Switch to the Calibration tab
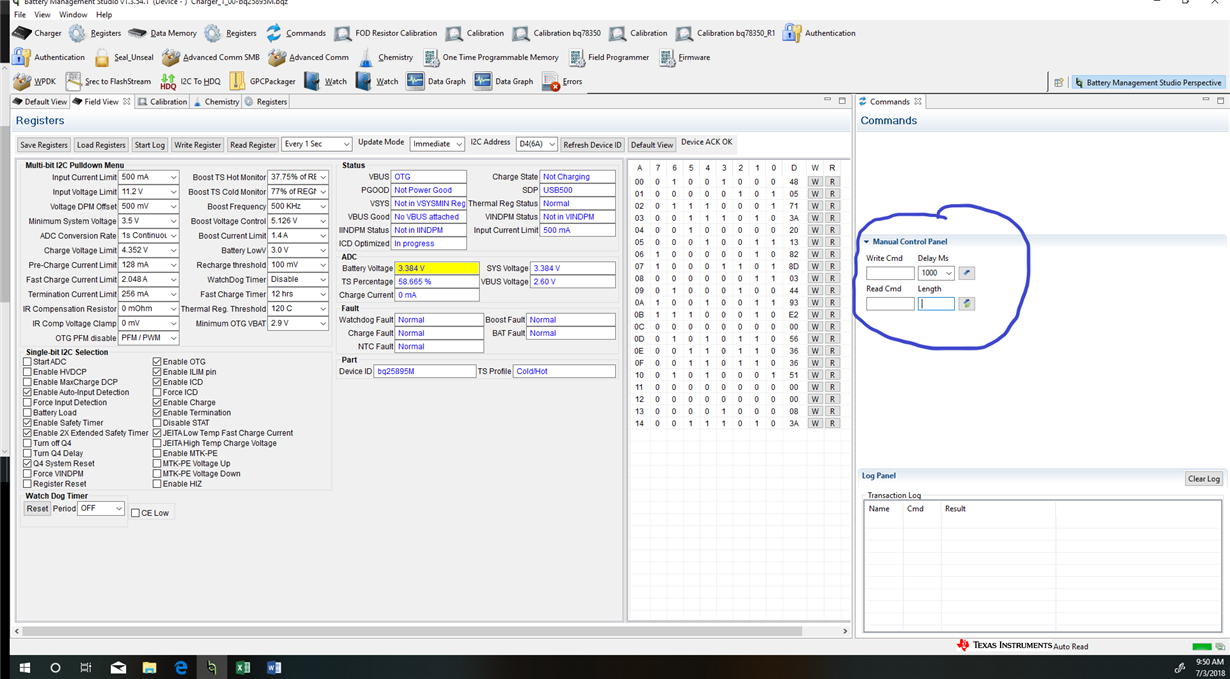 point(162,102)
